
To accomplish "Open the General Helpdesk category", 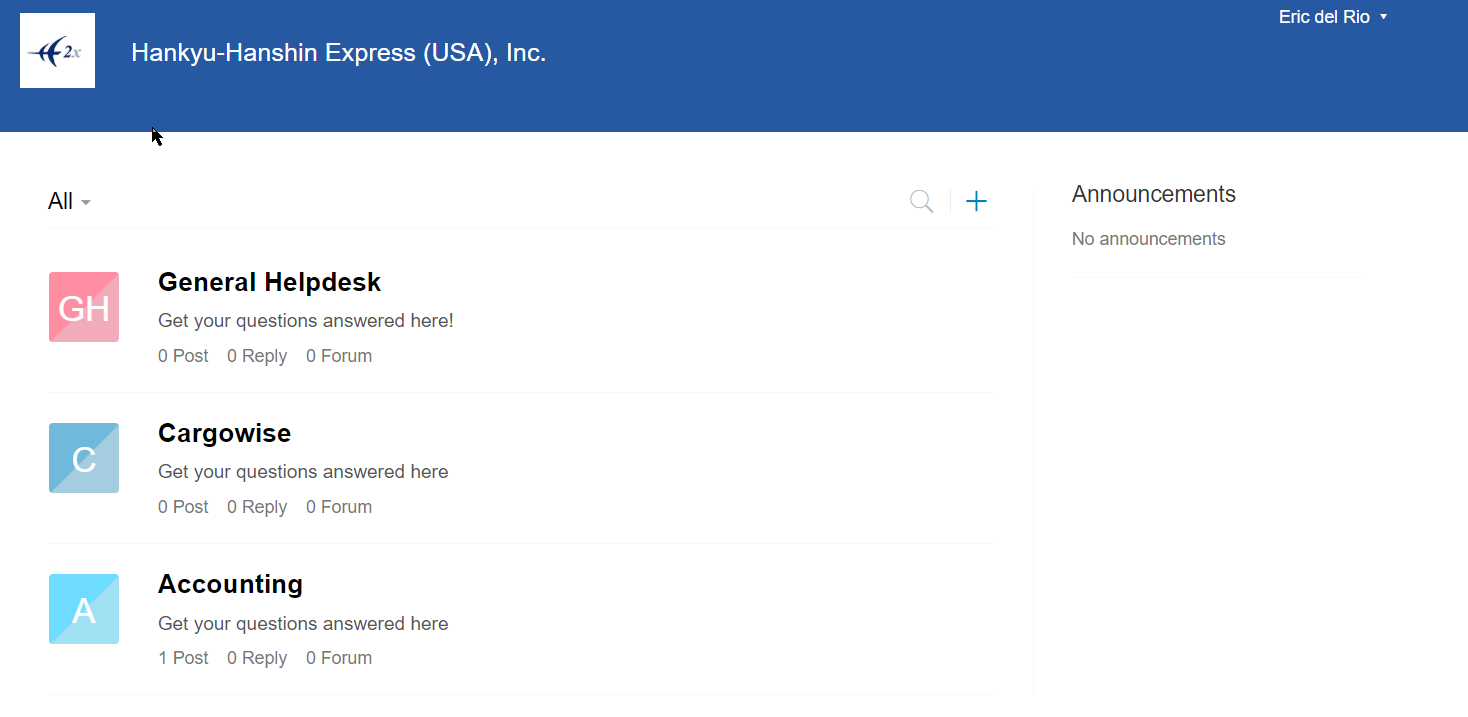I will pyautogui.click(x=269, y=283).
